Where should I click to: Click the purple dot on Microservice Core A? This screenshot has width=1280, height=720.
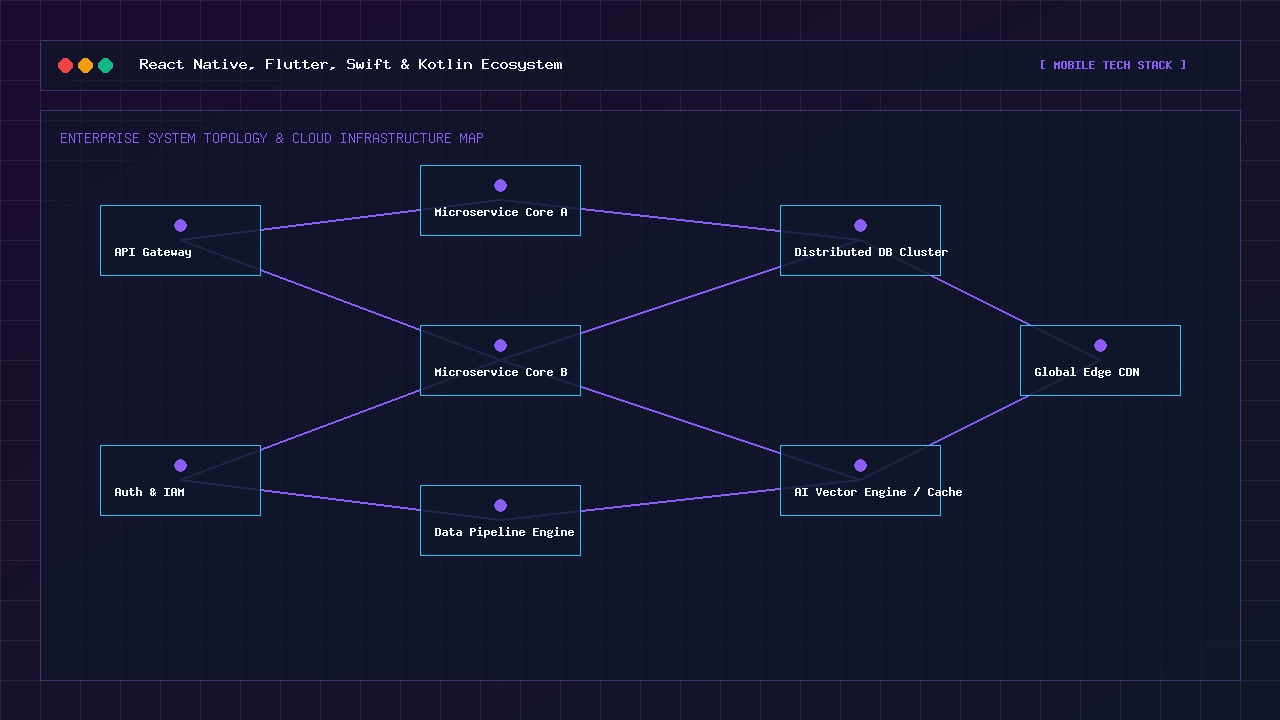500,185
